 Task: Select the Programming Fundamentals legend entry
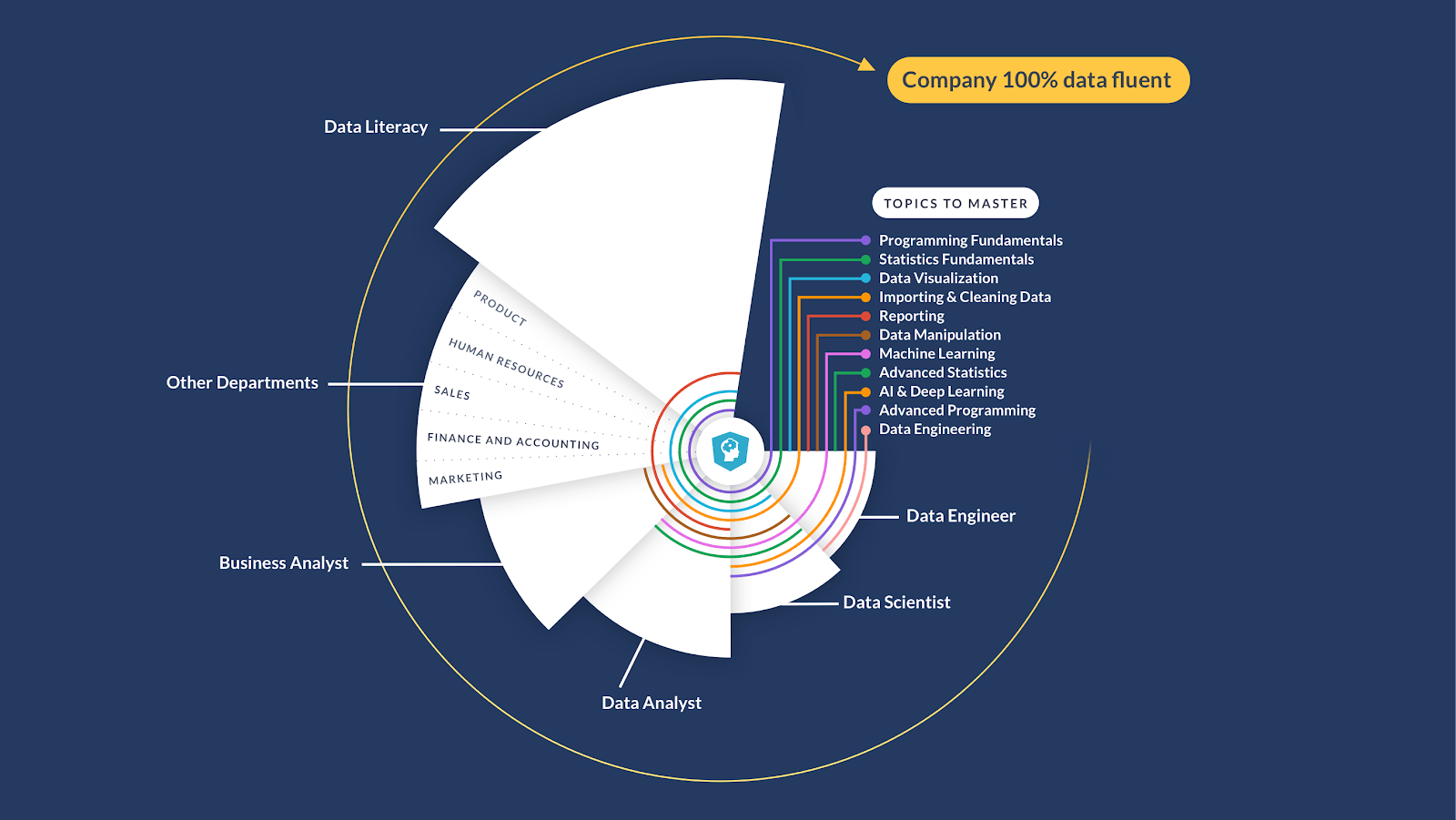[970, 240]
